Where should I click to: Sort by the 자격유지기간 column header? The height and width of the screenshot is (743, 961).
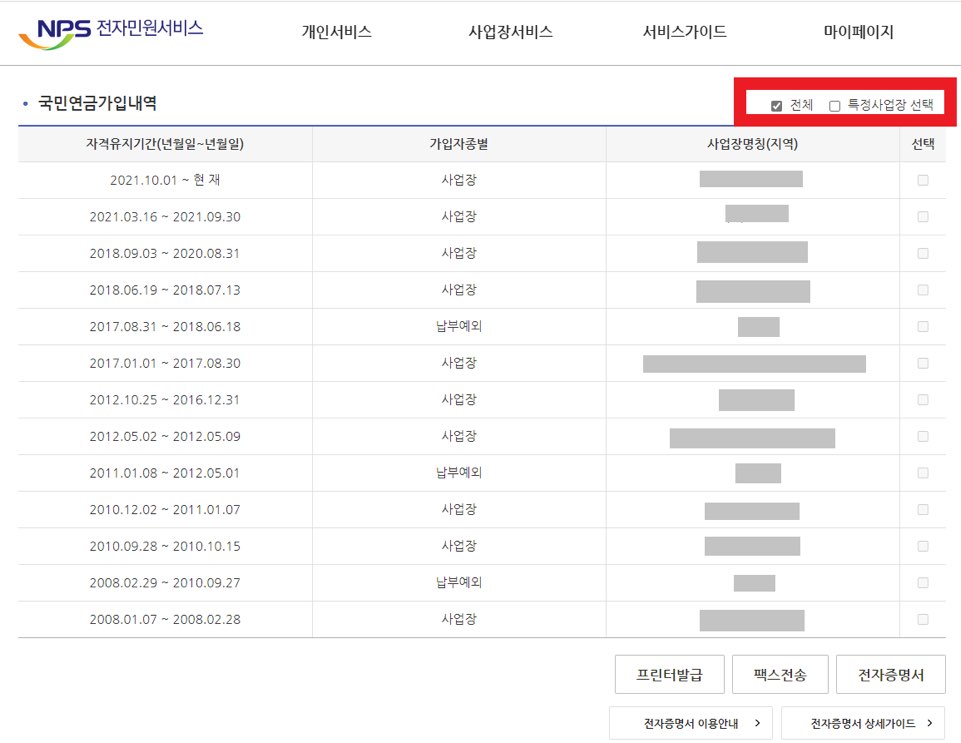[164, 144]
